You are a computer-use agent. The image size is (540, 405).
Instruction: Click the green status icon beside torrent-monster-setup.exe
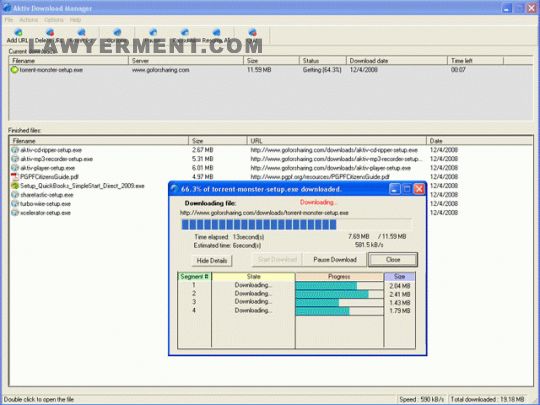(x=14, y=70)
